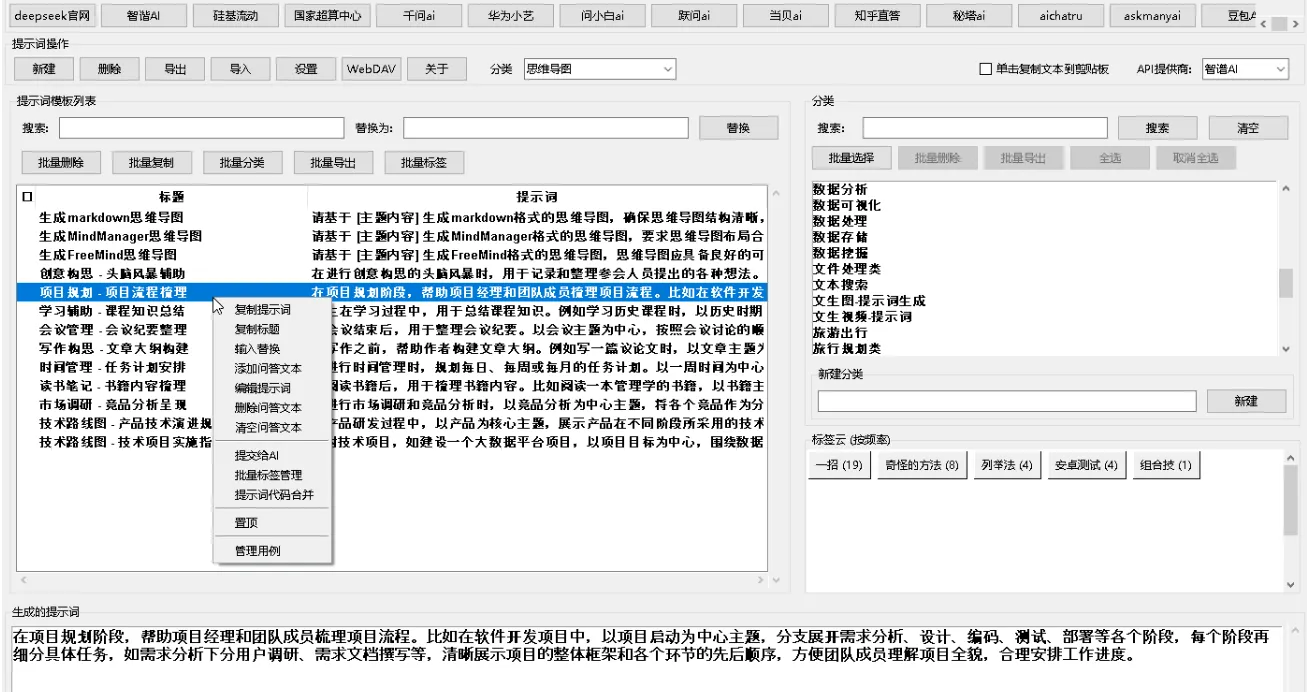
Task: Choose 置顶 in context menu
Action: click(x=270, y=522)
